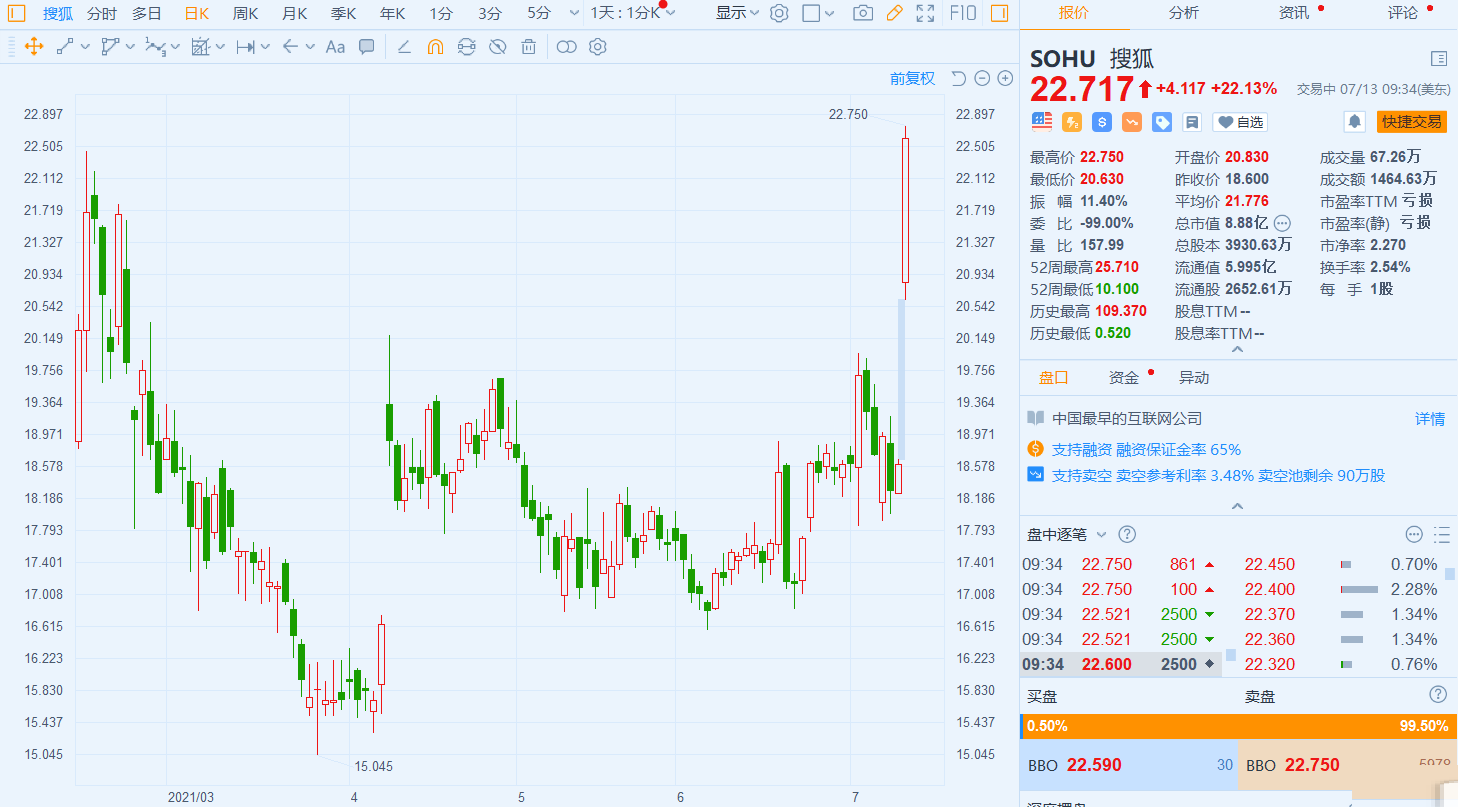Switch to the 资讯 news tab

point(1293,13)
